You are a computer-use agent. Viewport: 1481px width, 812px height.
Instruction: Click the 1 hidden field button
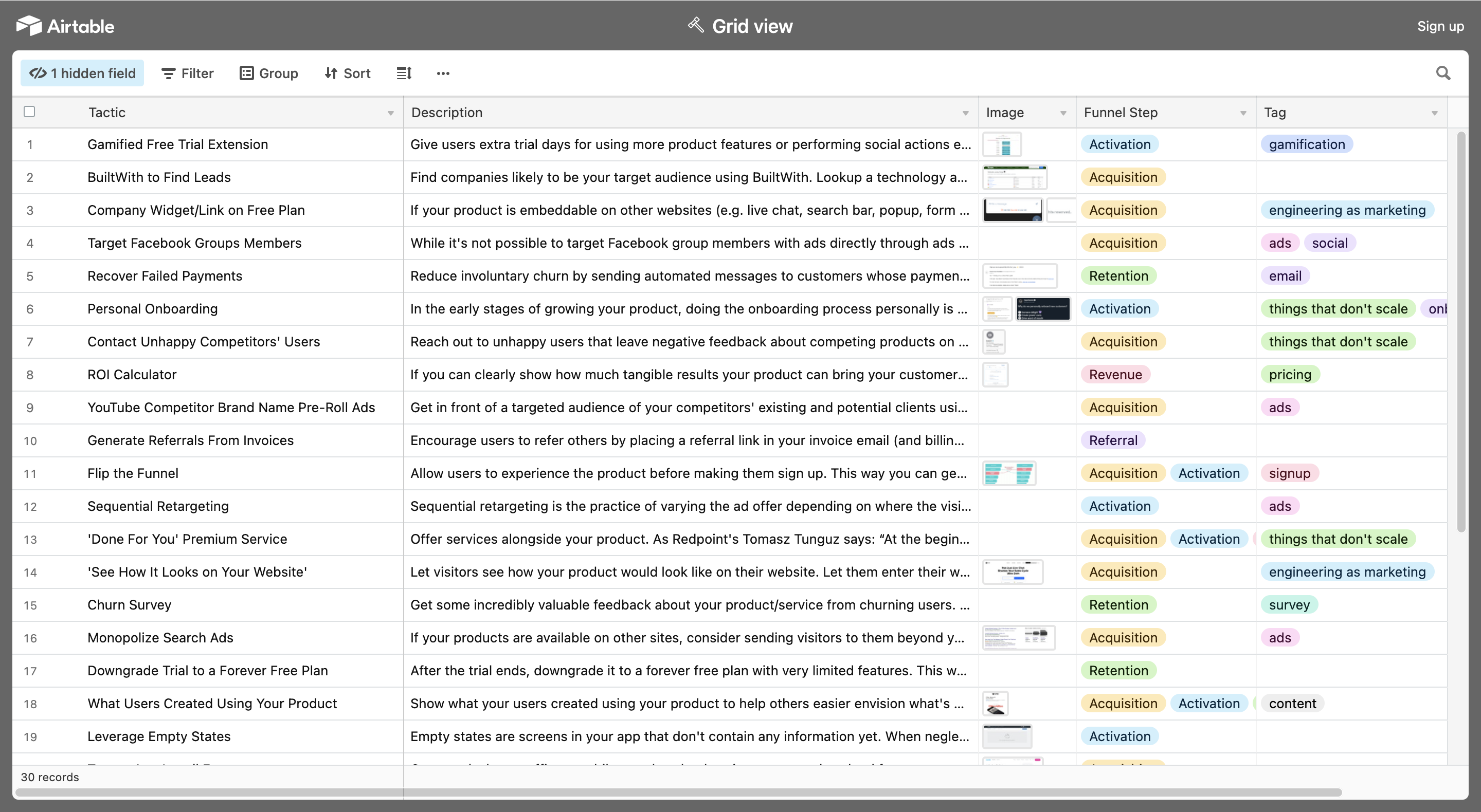click(83, 72)
